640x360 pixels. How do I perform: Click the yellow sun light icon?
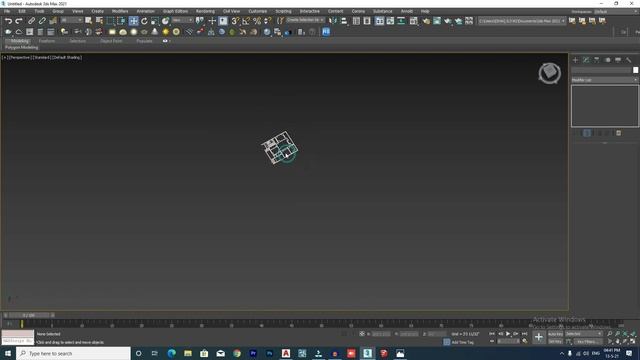(165, 32)
